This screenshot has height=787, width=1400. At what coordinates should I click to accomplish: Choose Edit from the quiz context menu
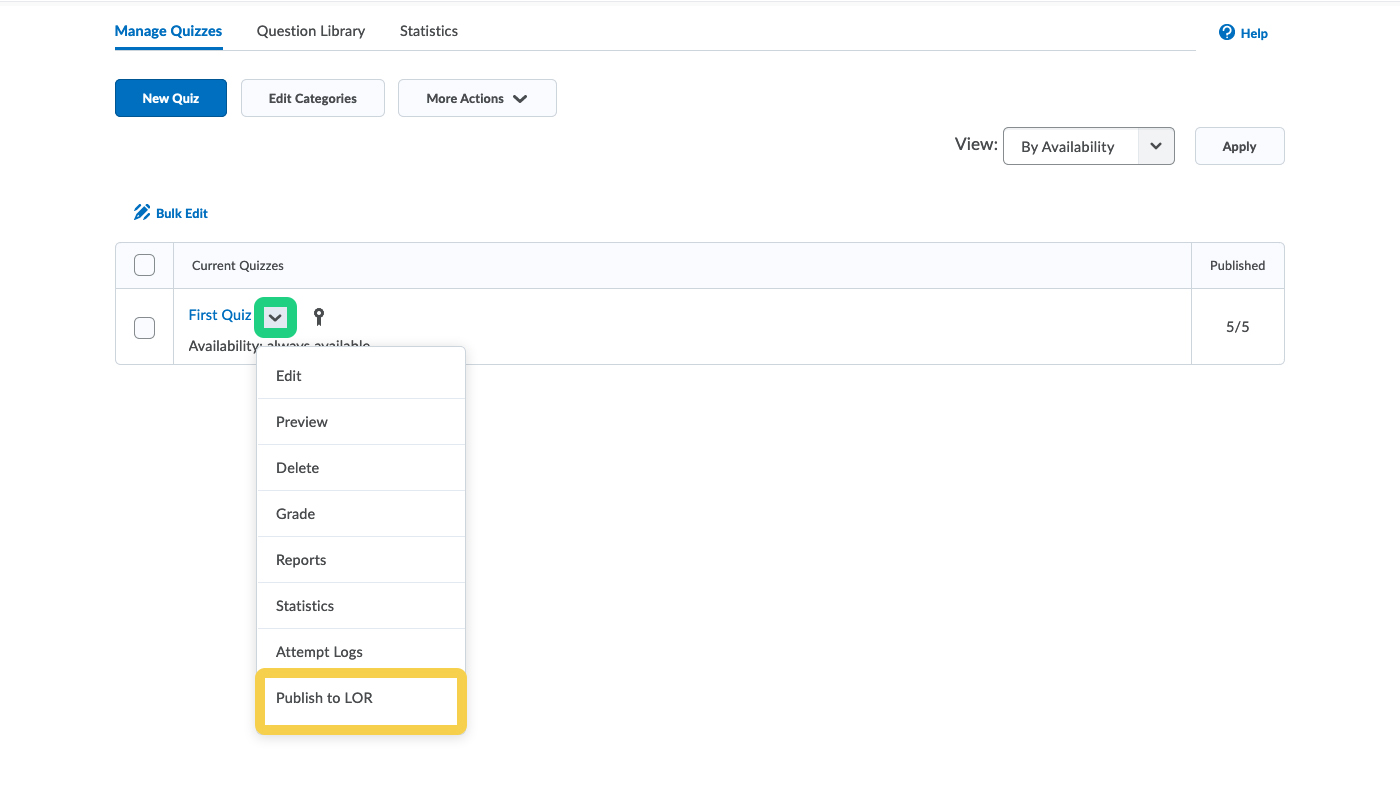(x=289, y=376)
